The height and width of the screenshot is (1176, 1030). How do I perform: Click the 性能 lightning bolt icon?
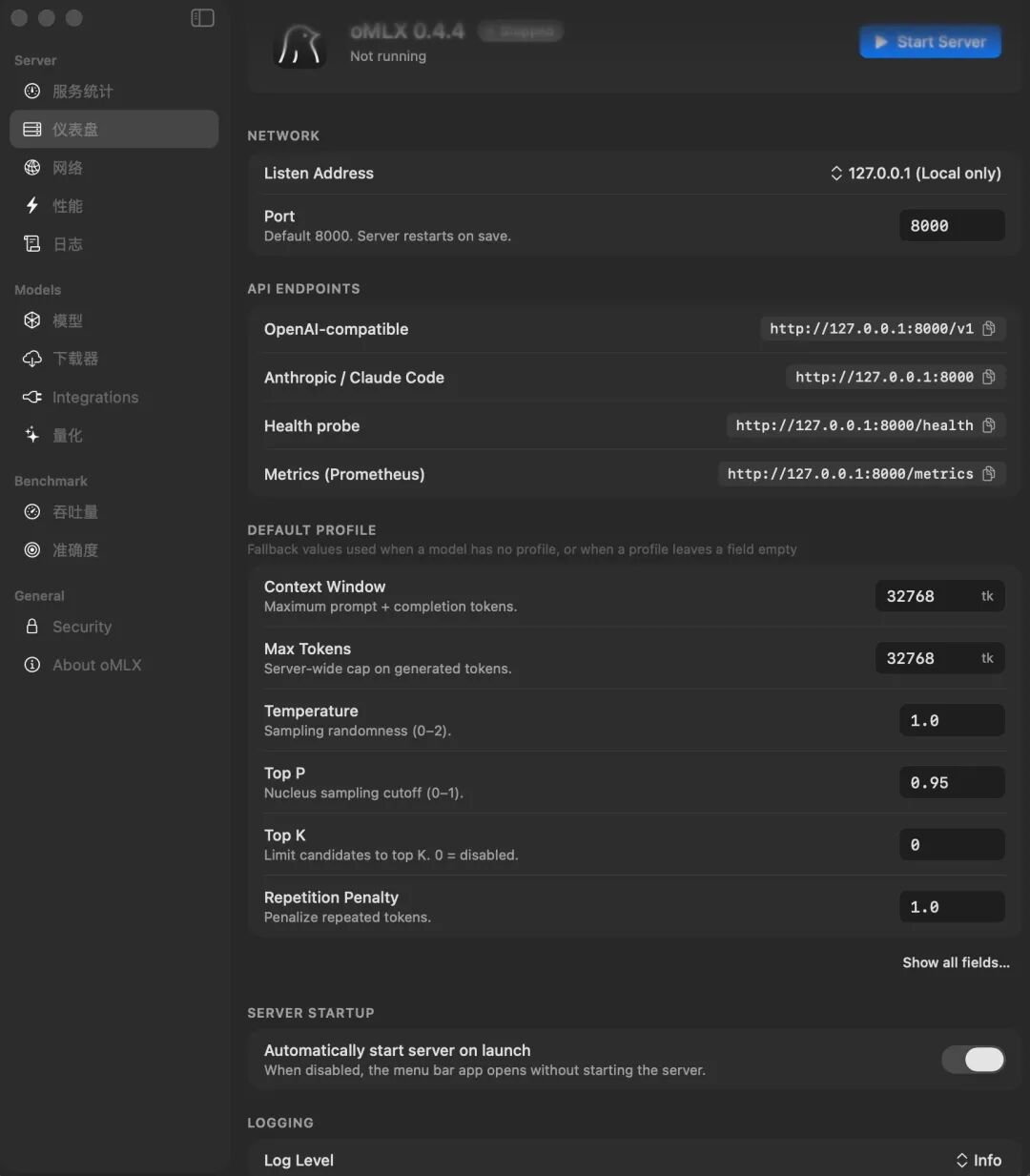(32, 205)
